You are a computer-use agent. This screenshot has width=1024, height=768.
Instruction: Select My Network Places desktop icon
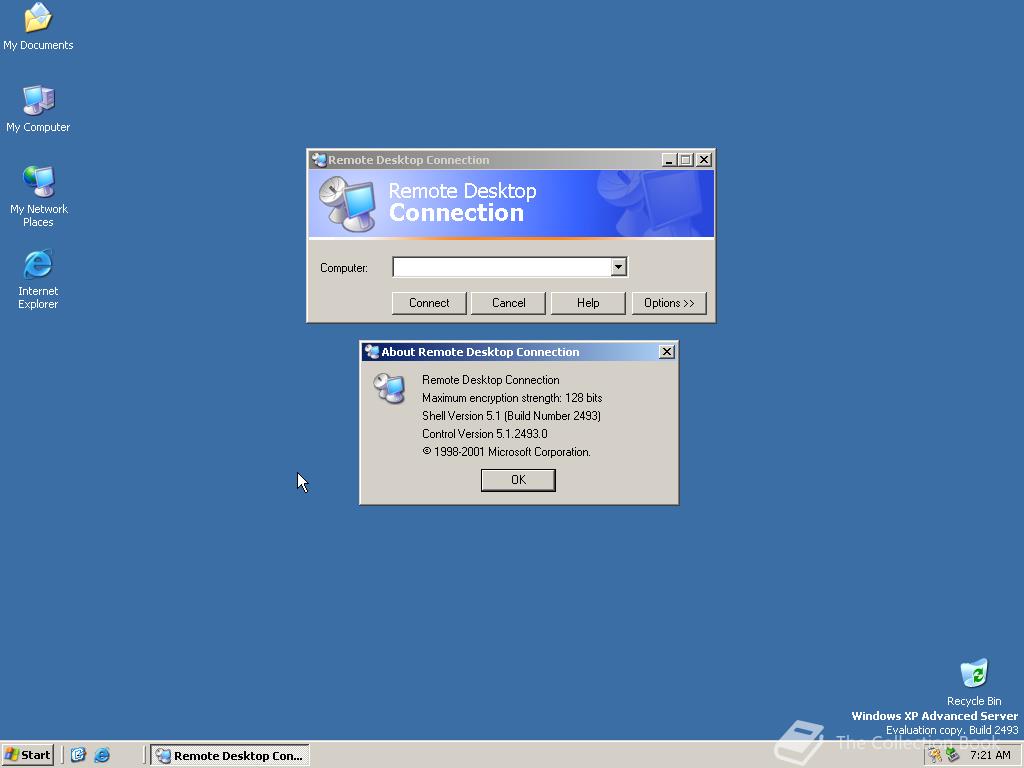[38, 197]
